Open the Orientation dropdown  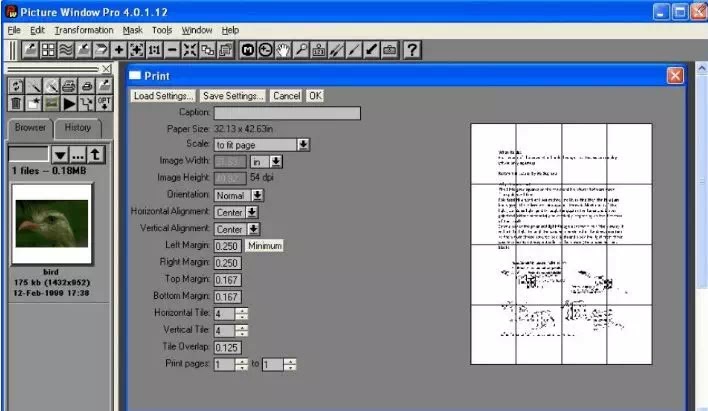coord(239,196)
